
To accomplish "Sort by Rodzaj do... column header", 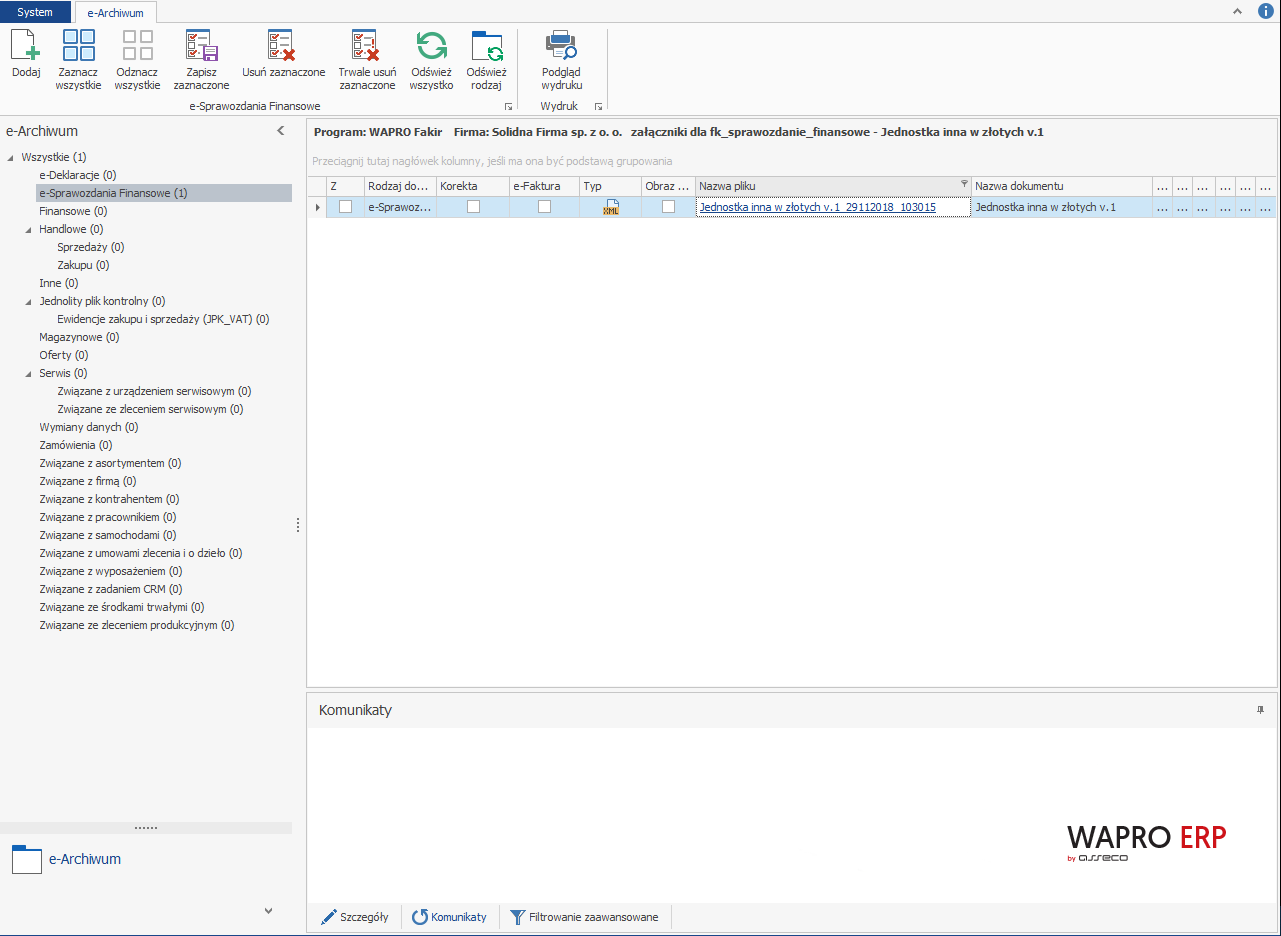I will 399,186.
